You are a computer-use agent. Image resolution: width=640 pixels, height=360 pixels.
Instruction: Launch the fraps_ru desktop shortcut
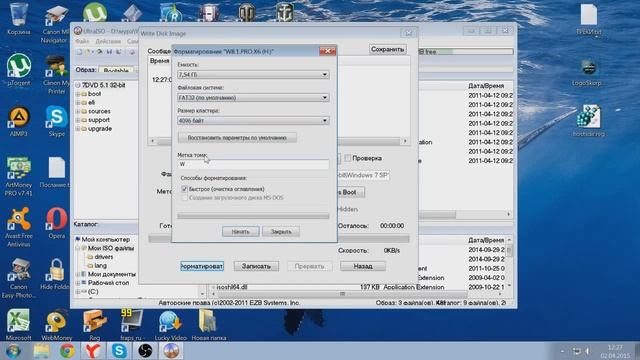pos(131,324)
